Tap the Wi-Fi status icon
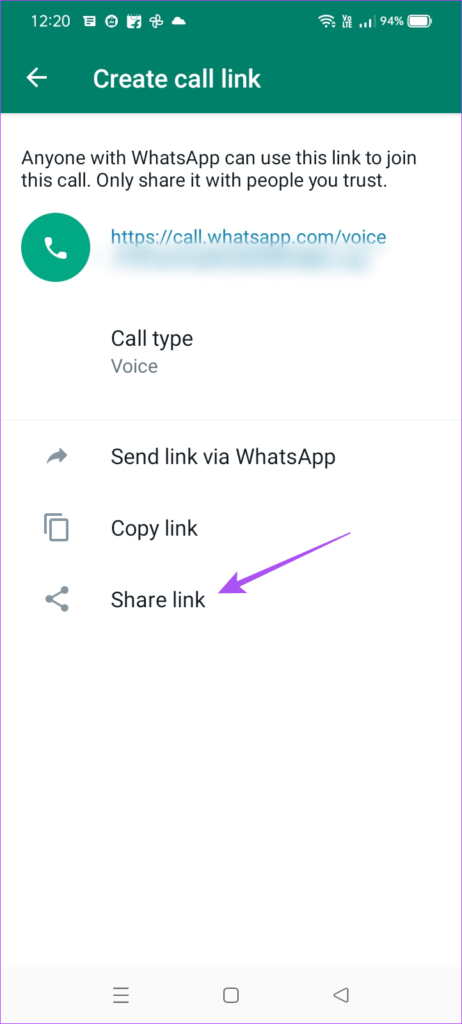 (326, 22)
